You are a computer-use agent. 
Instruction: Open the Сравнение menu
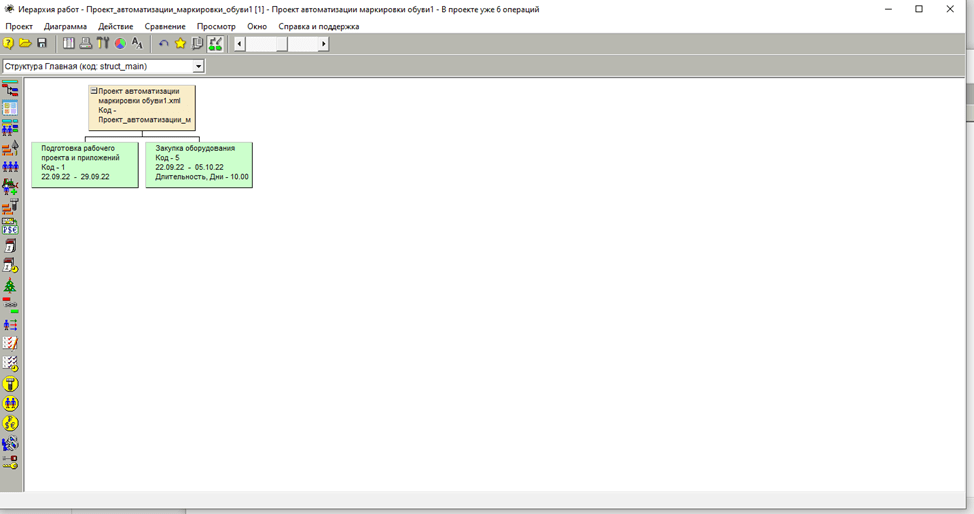[165, 26]
